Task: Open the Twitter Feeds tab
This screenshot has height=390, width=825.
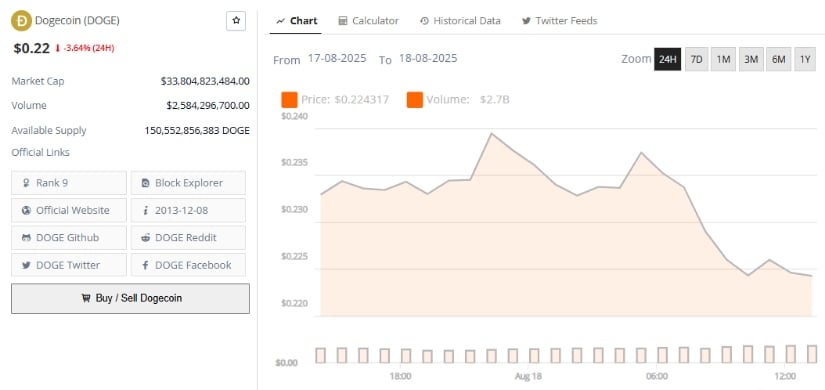Action: 559,21
